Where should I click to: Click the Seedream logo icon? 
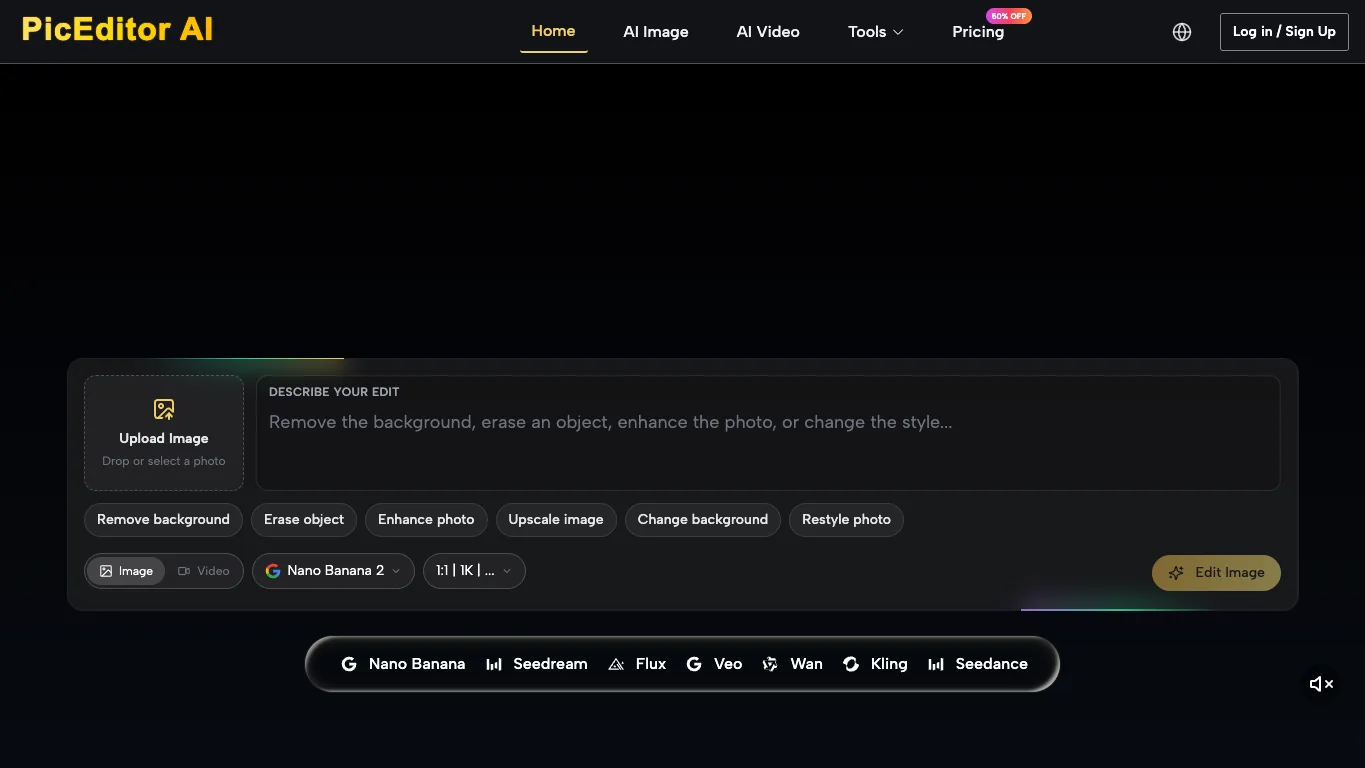point(494,664)
